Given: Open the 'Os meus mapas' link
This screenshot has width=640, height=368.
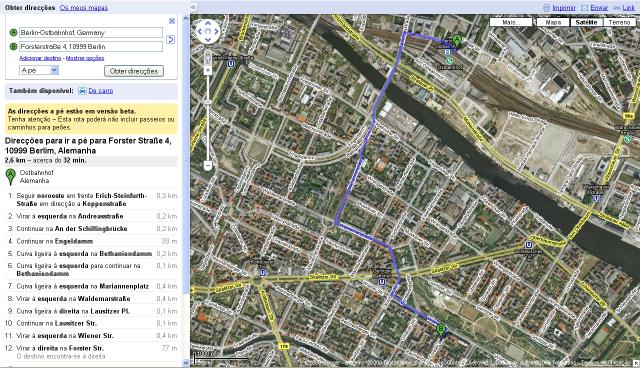Looking at the screenshot, I should click(x=84, y=8).
